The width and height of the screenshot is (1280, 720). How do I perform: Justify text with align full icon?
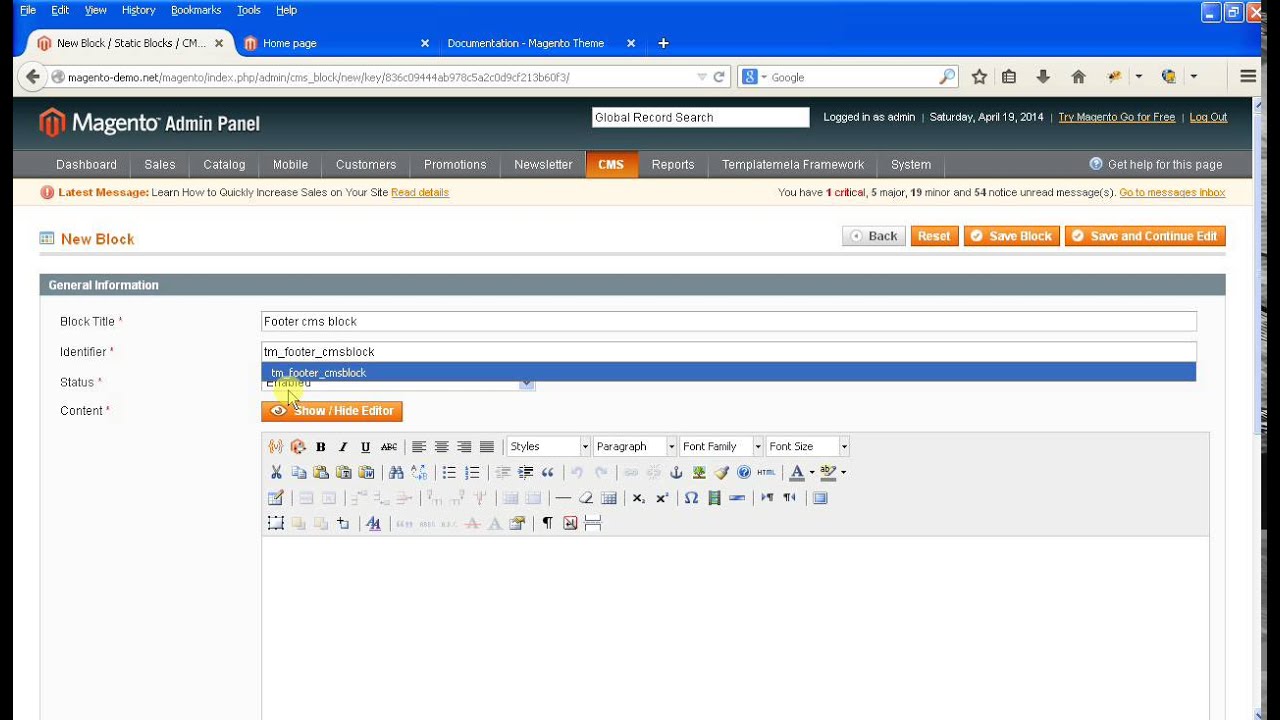(487, 447)
